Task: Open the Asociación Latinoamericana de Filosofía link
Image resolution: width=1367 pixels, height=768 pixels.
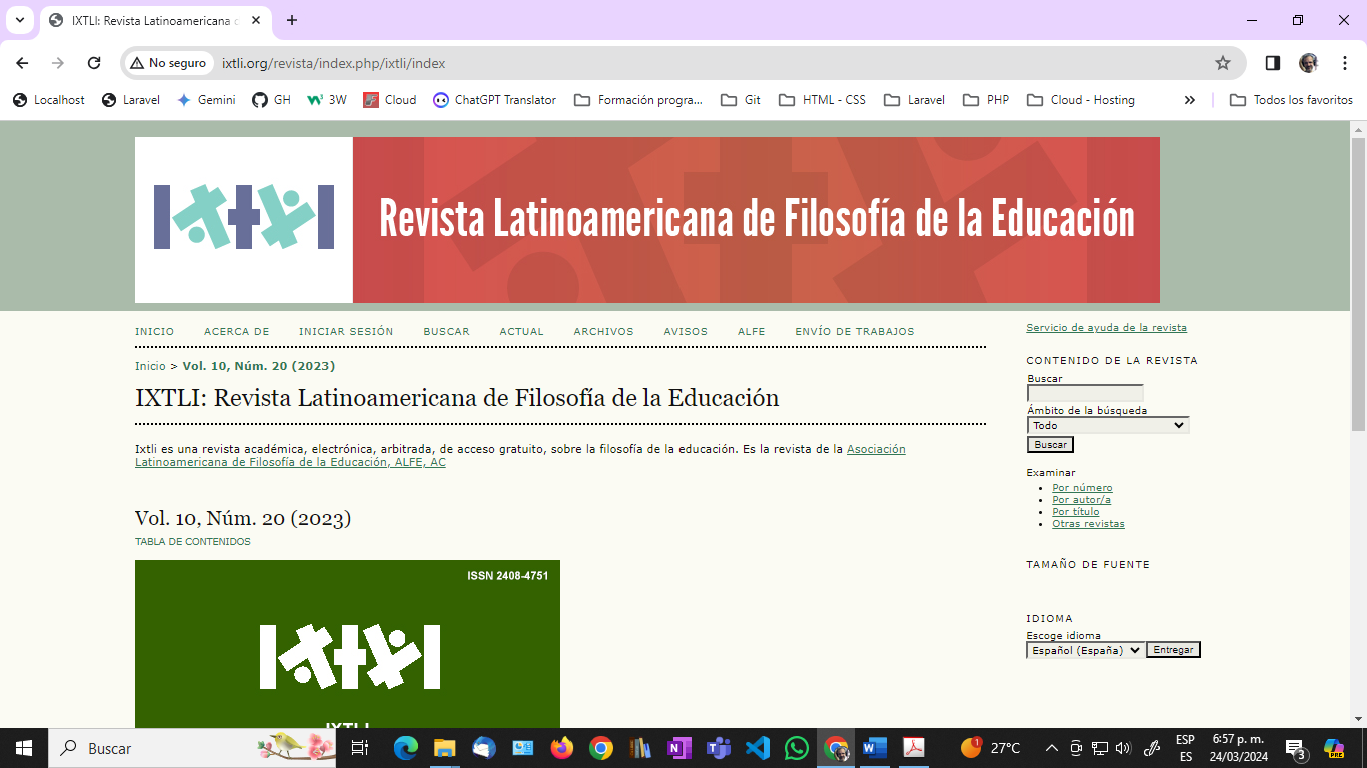Action: pyautogui.click(x=520, y=456)
